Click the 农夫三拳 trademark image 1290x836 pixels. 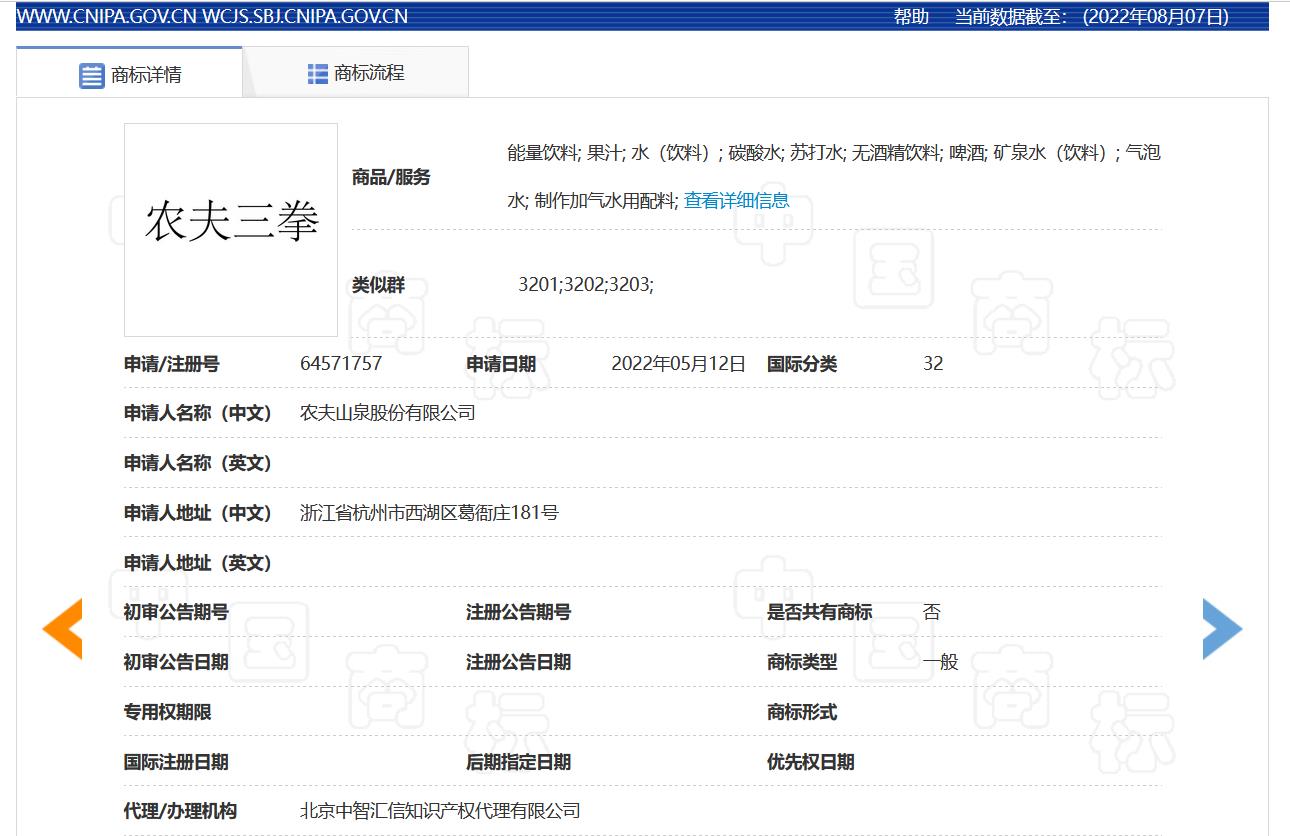pos(231,229)
